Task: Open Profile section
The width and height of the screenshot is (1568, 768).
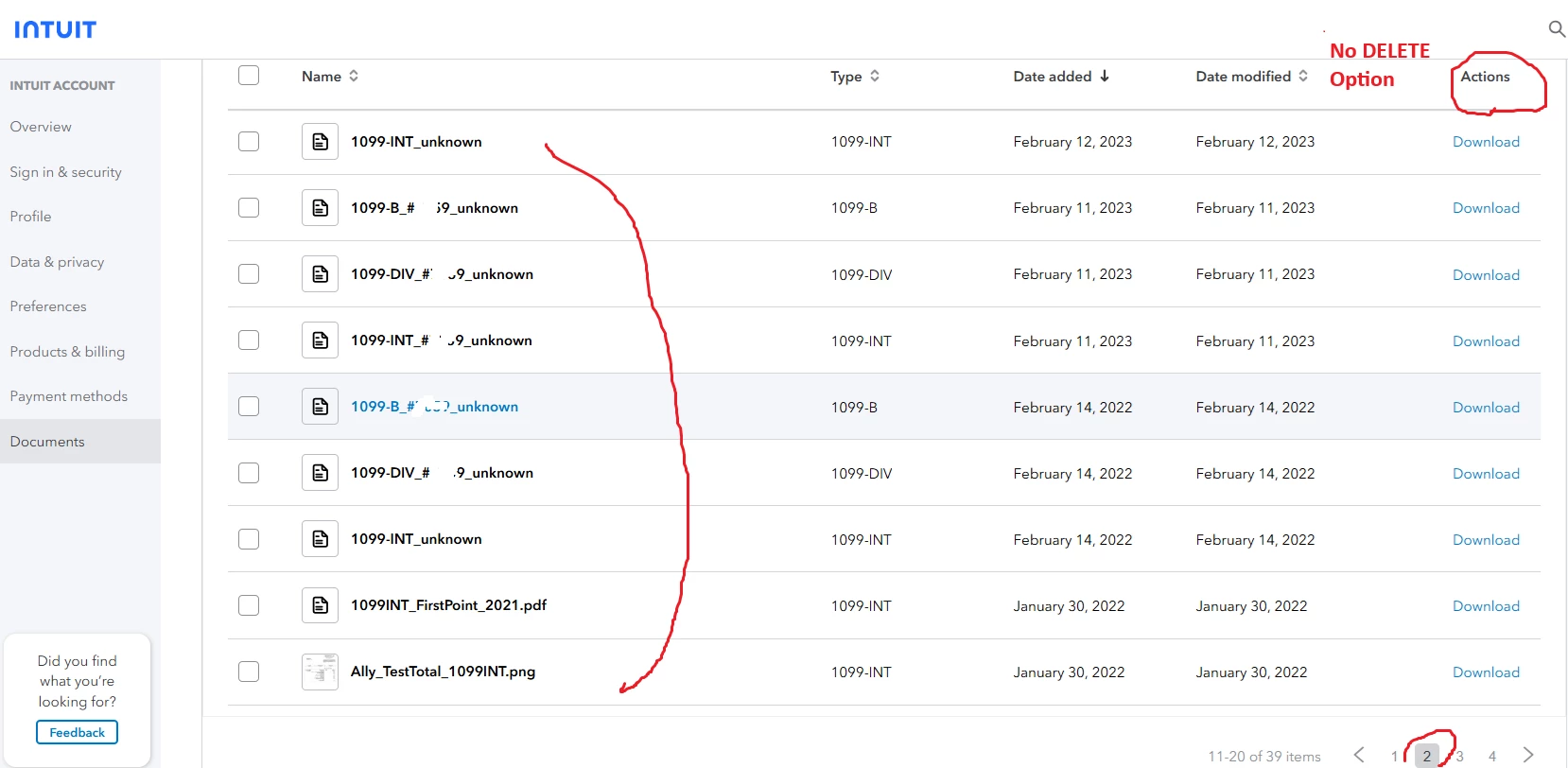Action: pos(30,217)
